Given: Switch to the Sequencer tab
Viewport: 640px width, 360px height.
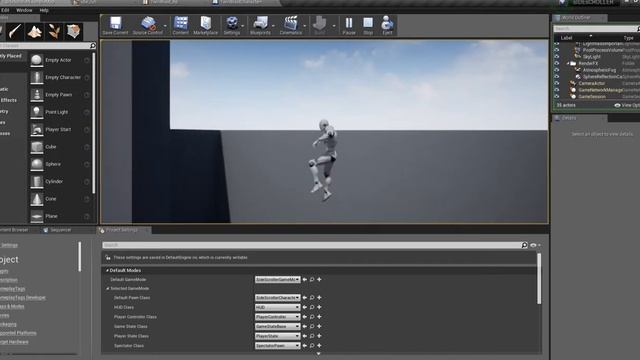Looking at the screenshot, I should (57, 230).
